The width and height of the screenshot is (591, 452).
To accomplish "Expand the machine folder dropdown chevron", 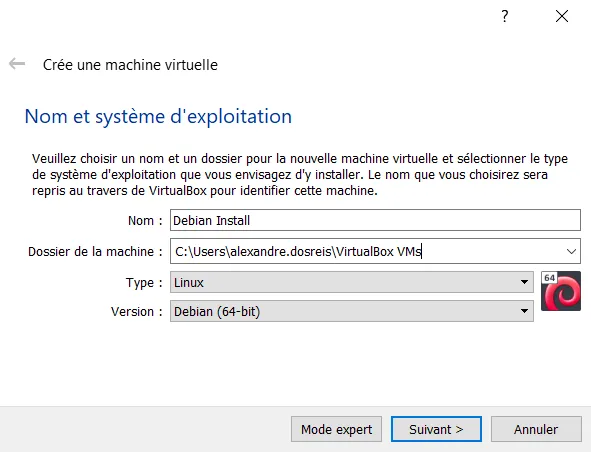I will pos(571,251).
